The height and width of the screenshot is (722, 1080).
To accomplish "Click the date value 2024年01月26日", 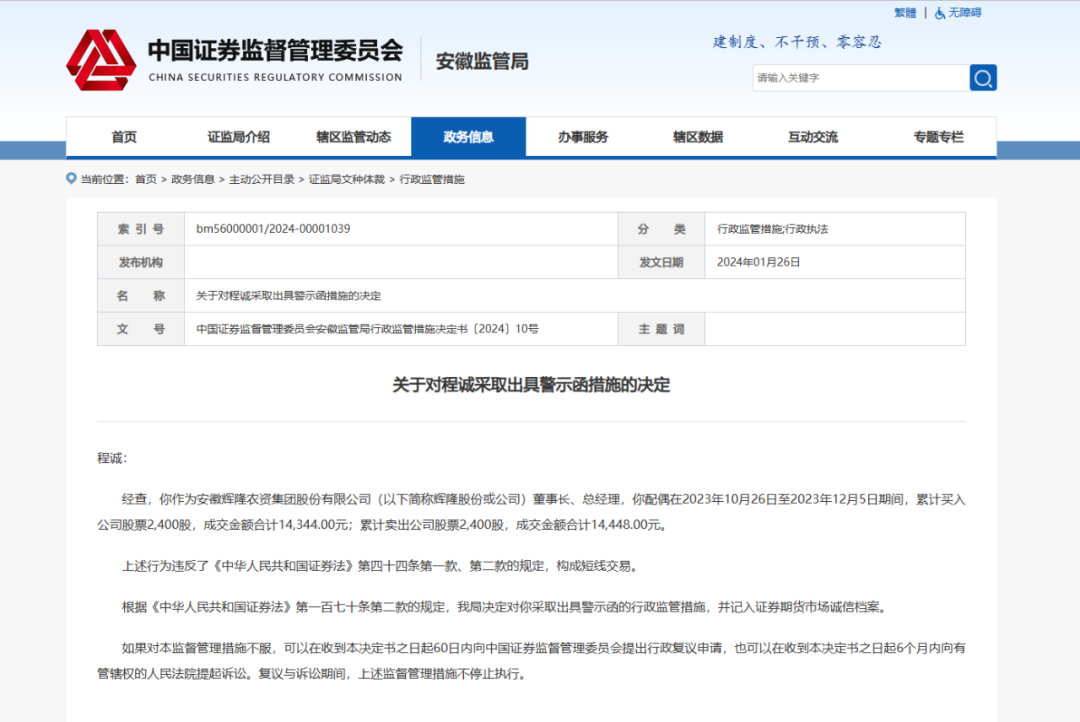I will tap(758, 262).
